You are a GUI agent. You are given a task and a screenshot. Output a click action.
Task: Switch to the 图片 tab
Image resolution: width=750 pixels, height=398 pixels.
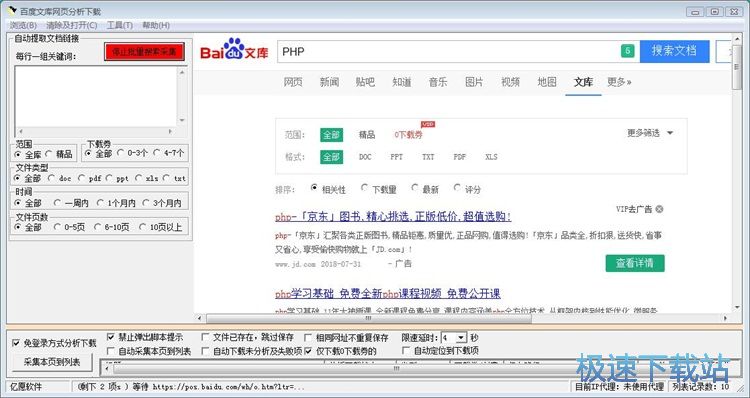tap(474, 82)
